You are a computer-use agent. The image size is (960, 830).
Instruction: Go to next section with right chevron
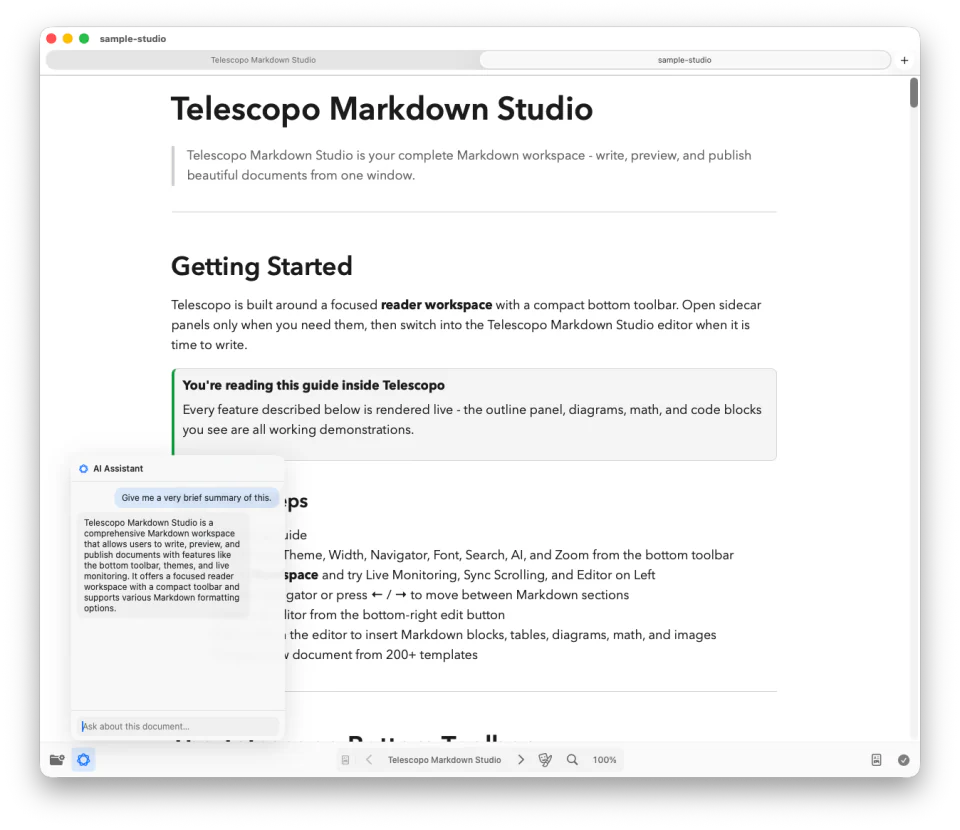521,760
